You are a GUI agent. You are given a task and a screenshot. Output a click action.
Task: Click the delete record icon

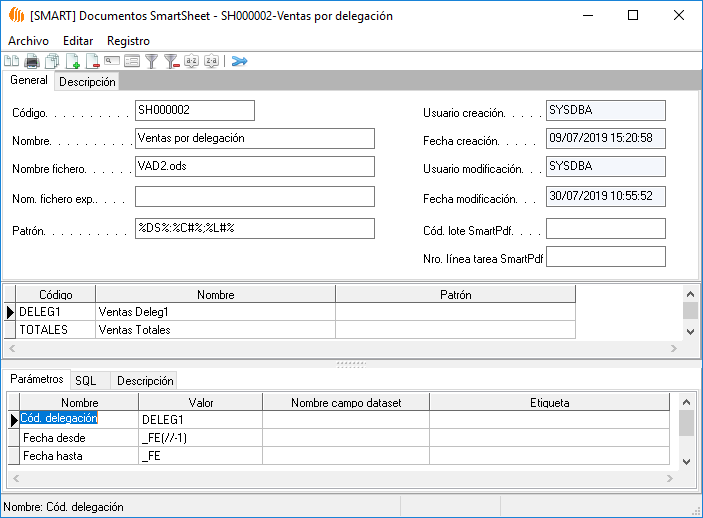click(x=92, y=61)
